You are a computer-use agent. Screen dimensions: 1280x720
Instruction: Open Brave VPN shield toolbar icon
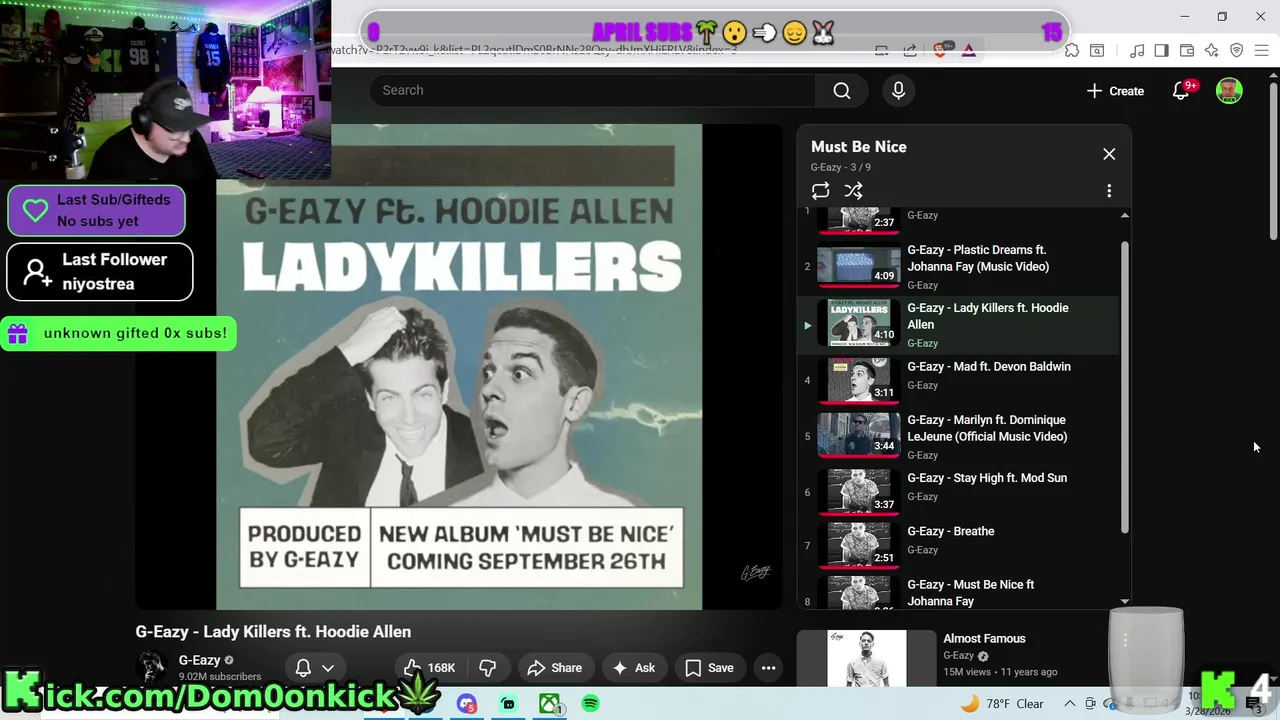pos(1237,50)
